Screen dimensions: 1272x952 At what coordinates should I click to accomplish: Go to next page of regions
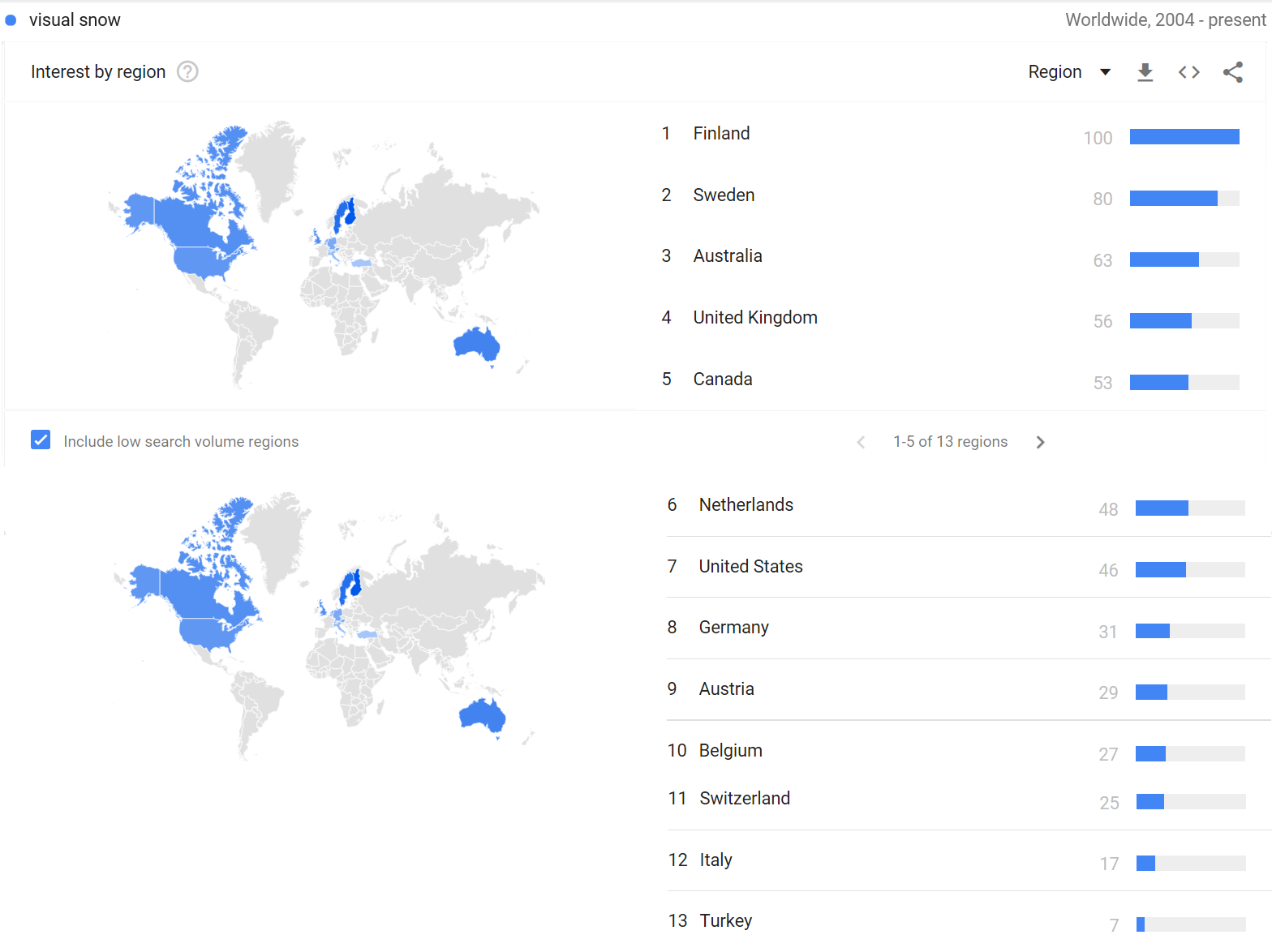(1040, 442)
